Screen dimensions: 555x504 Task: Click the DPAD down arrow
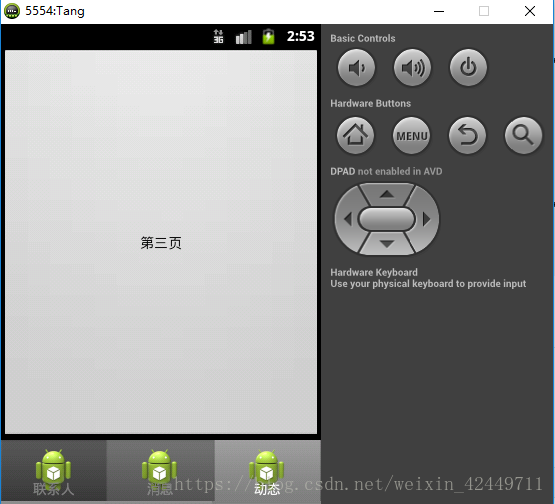pyautogui.click(x=387, y=244)
